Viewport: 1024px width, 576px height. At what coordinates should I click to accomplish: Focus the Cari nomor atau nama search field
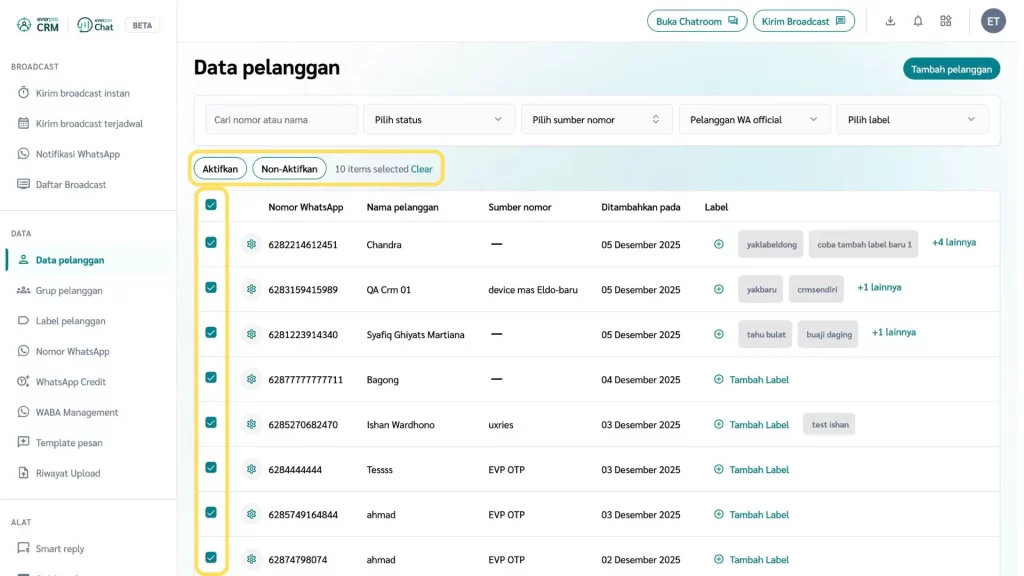click(281, 120)
